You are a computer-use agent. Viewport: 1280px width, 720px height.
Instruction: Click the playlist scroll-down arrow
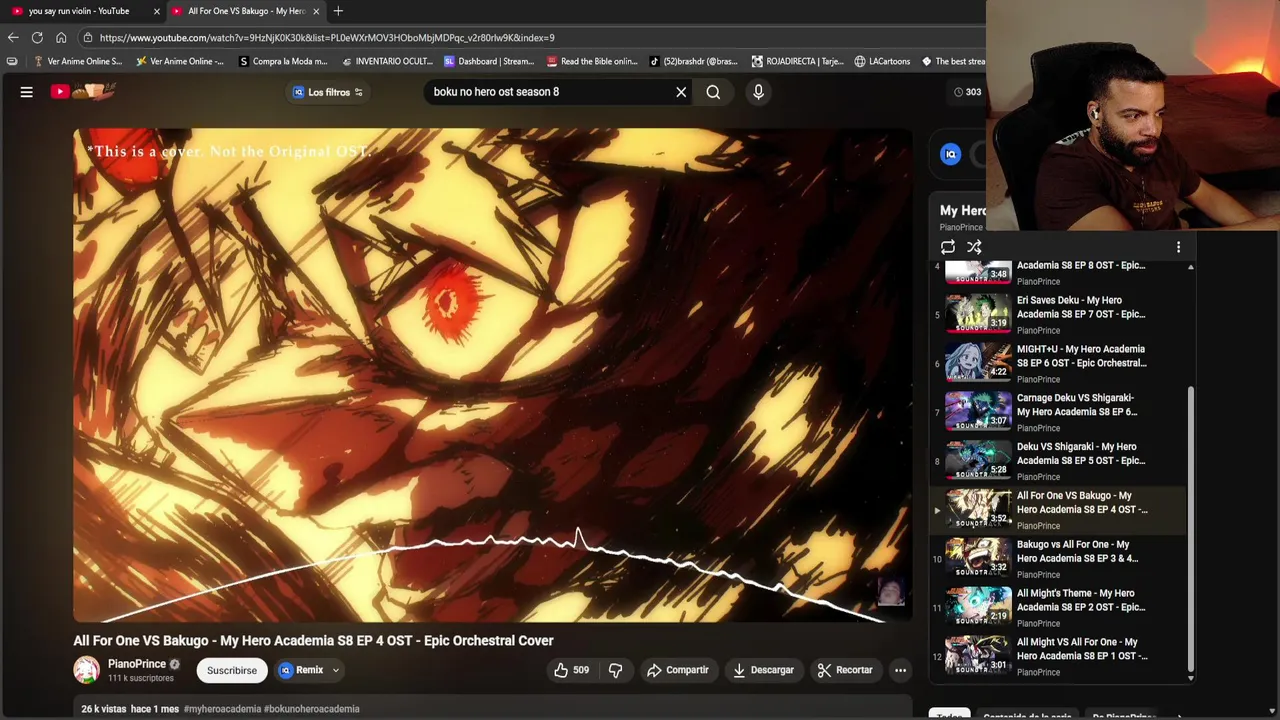[1190, 678]
